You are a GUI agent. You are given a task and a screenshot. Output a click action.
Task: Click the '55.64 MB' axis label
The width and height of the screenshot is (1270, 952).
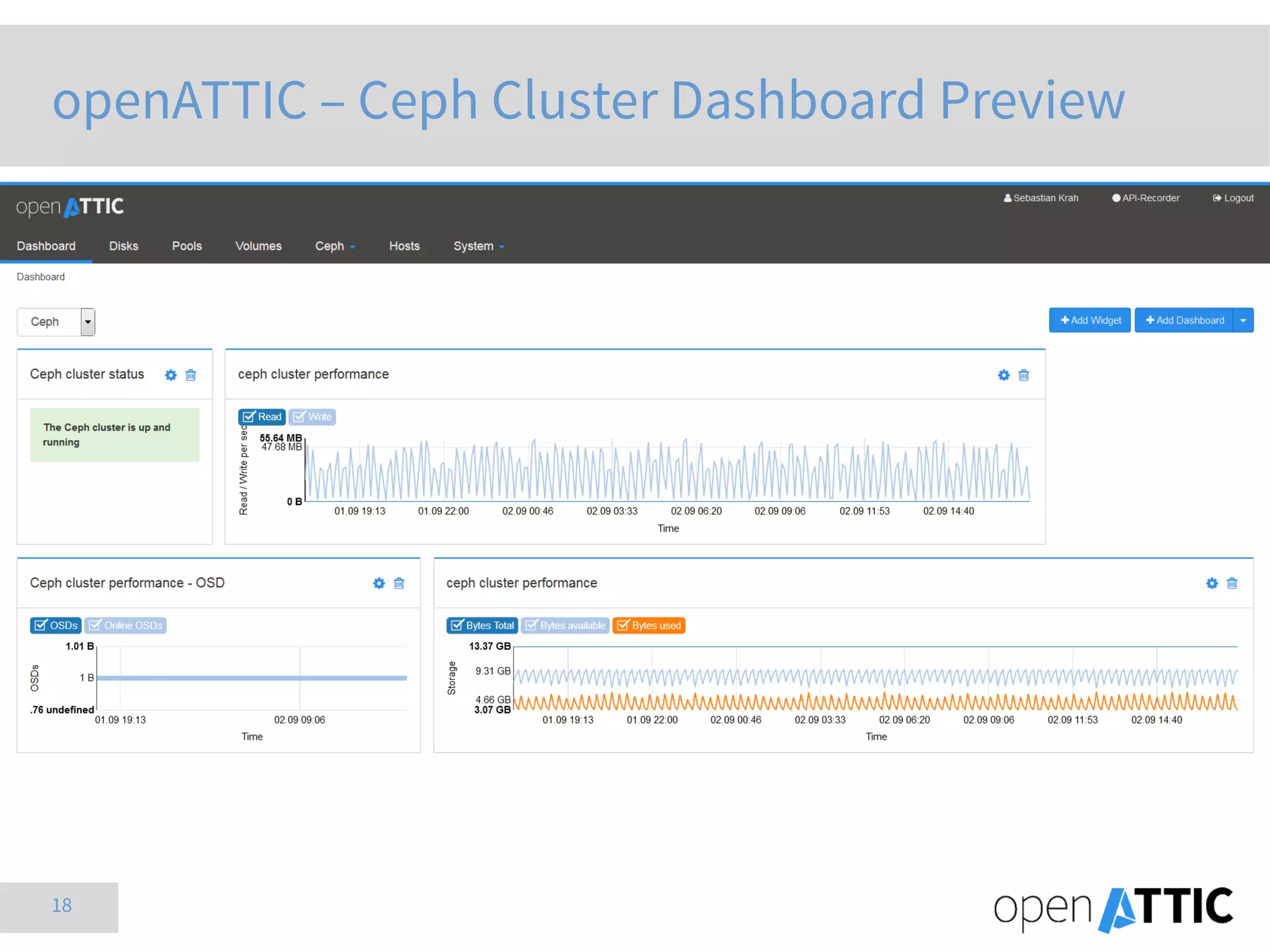pyautogui.click(x=280, y=438)
